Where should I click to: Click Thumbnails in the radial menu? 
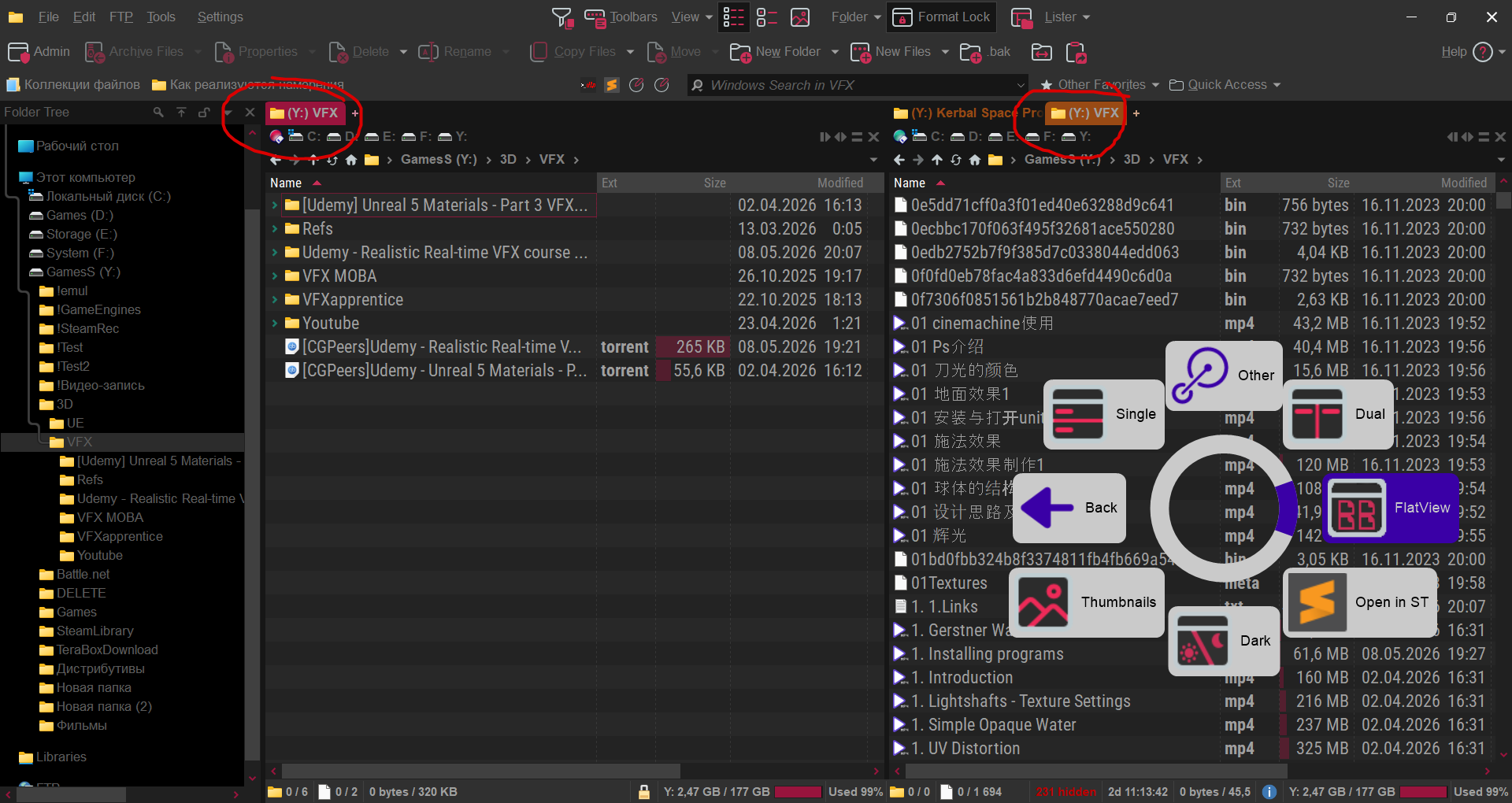coord(1087,602)
